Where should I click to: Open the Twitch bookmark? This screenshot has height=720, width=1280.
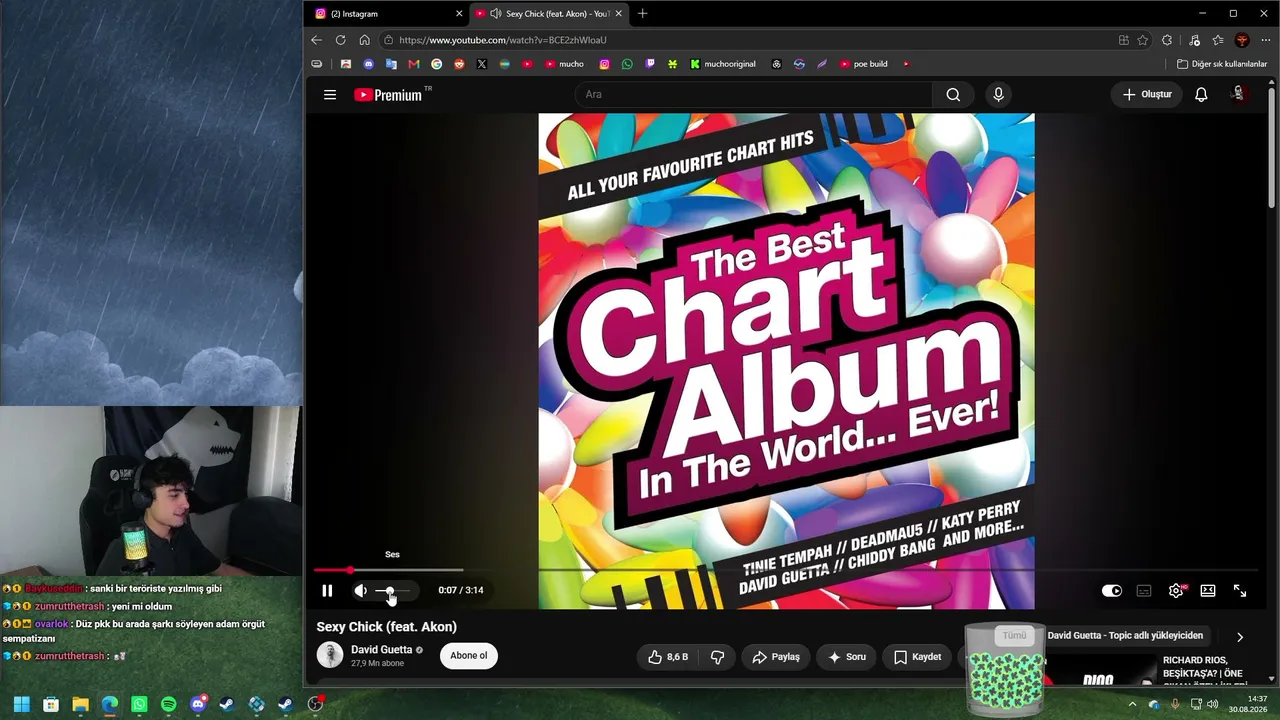click(650, 64)
